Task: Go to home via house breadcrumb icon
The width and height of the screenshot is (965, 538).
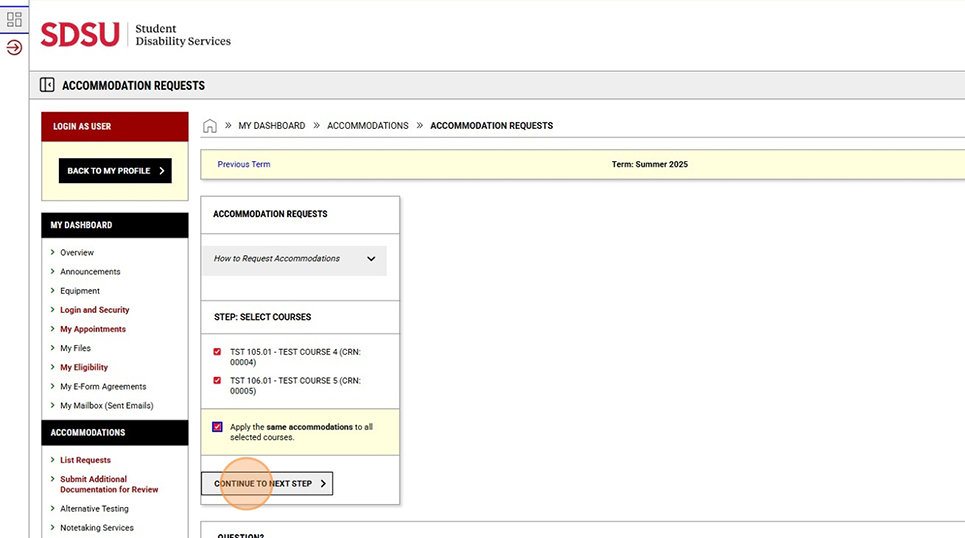Action: click(210, 126)
